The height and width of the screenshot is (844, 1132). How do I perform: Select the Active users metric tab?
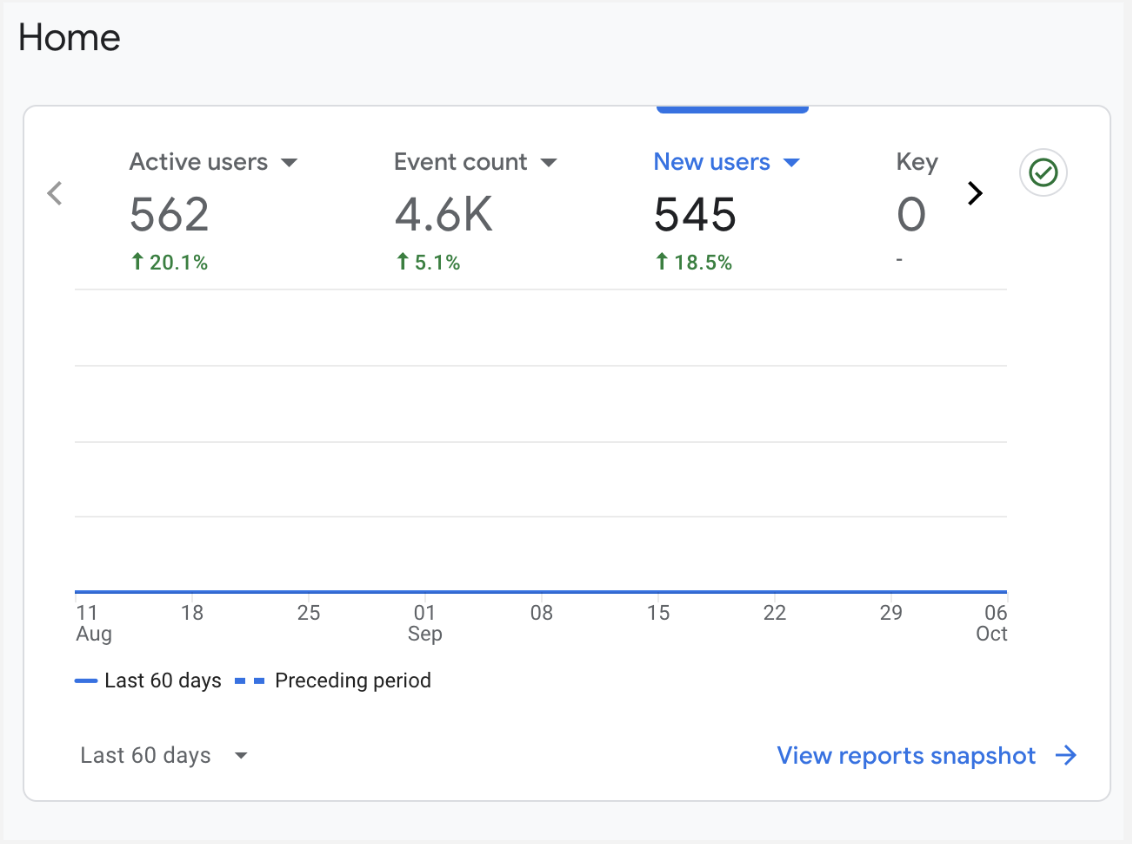click(x=198, y=162)
